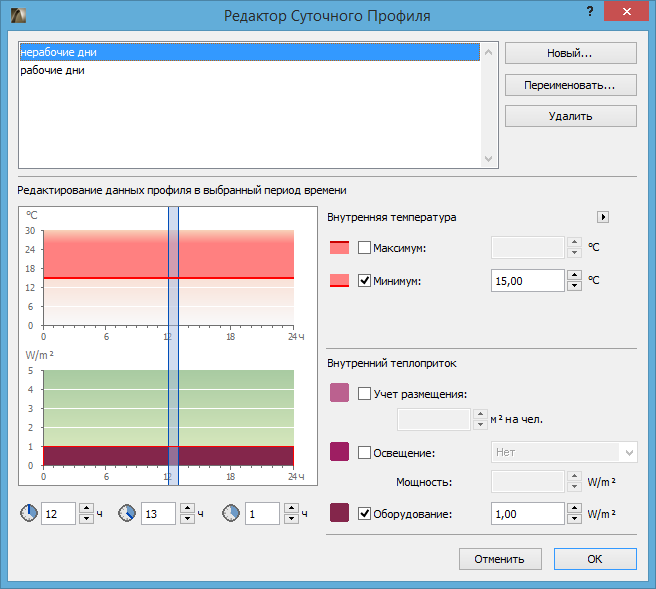Decrease the end hour 13 stepper

(x=187, y=519)
